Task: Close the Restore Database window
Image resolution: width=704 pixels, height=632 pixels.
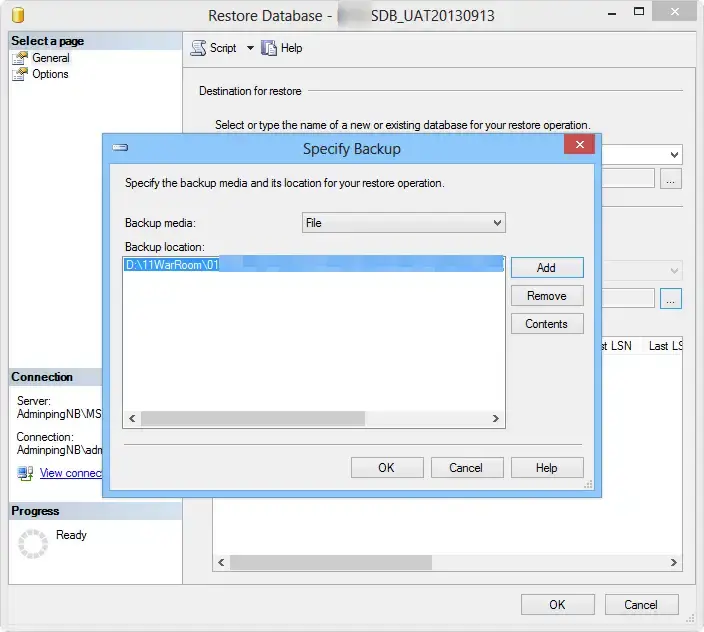Action: pos(674,12)
